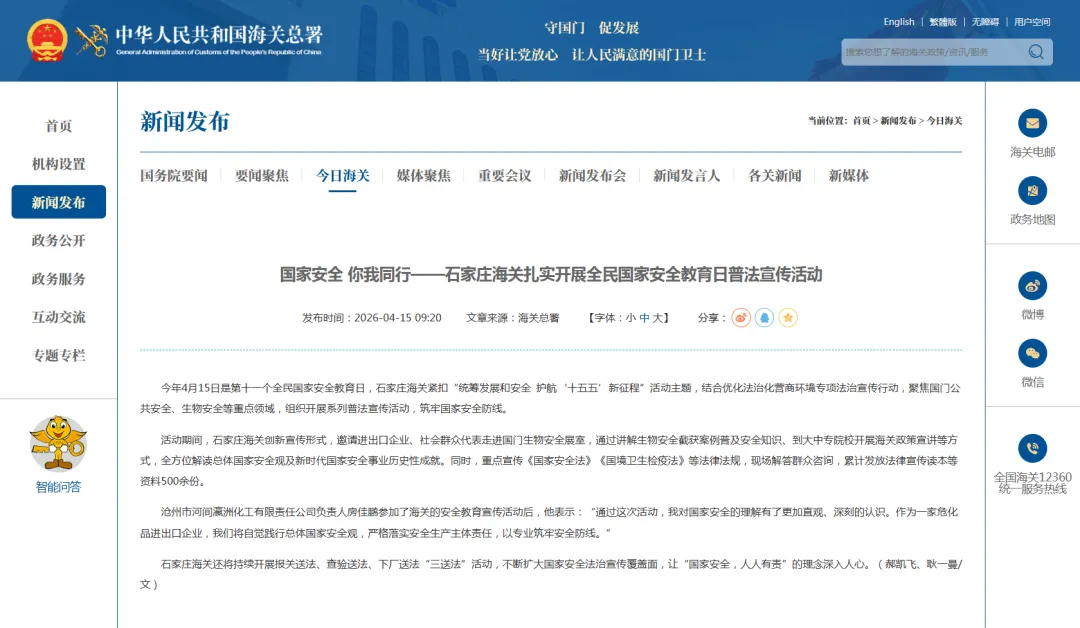Switch to the 新闻发言人 tab

coord(687,176)
